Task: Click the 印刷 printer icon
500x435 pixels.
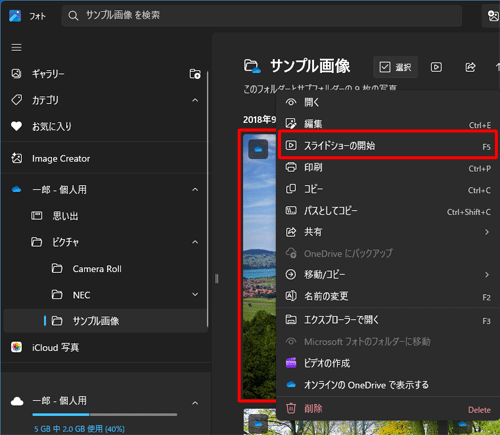Action: tap(291, 167)
